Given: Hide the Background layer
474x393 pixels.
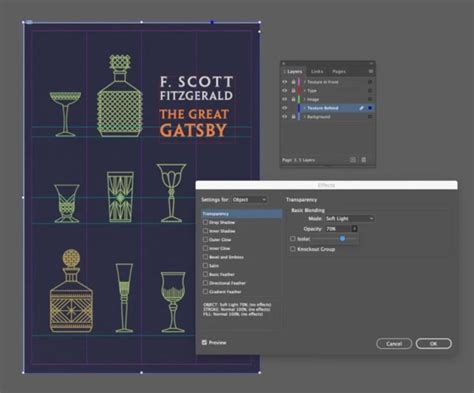Looking at the screenshot, I should click(x=285, y=116).
